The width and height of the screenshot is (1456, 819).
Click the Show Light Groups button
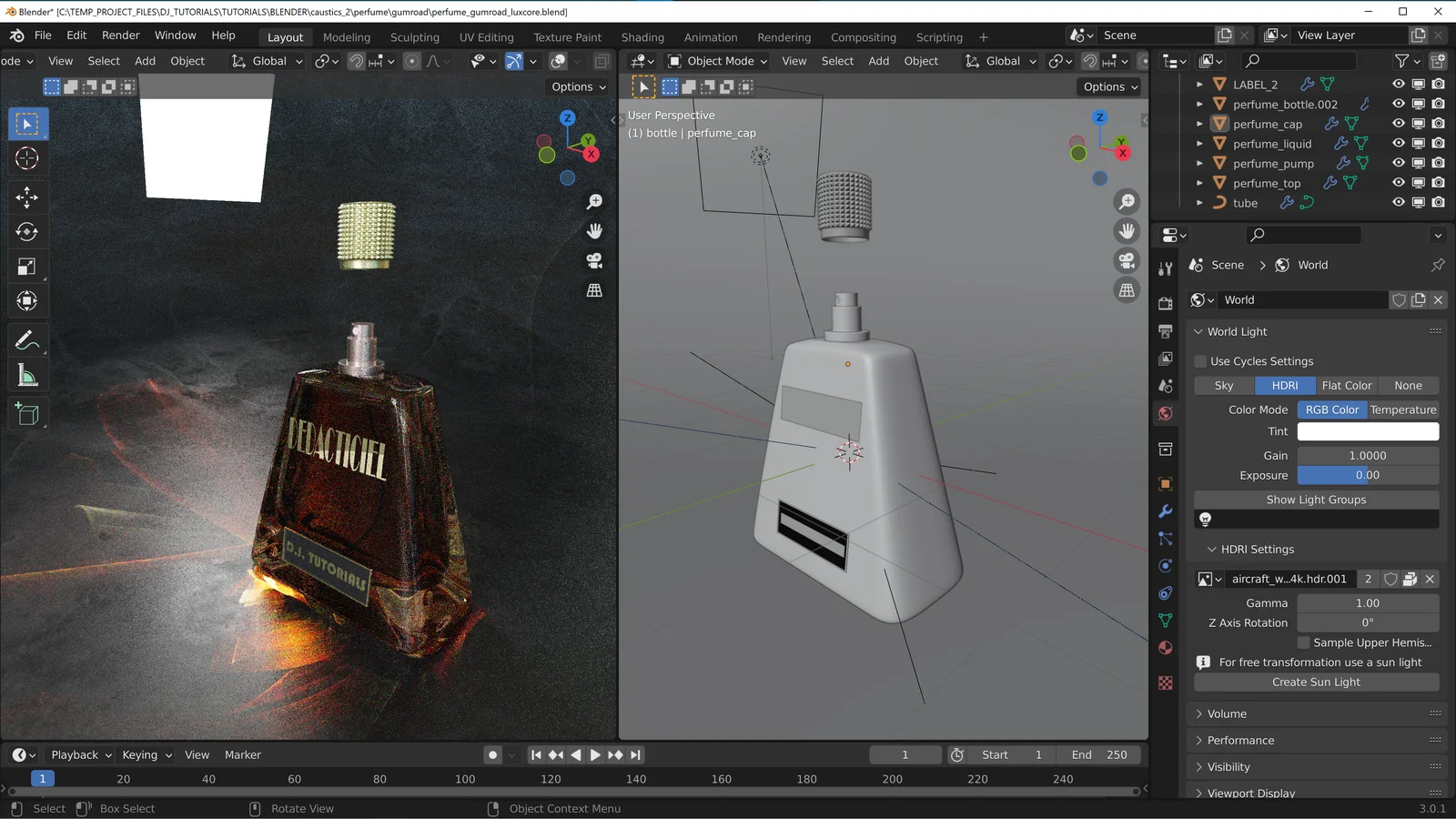tap(1316, 499)
